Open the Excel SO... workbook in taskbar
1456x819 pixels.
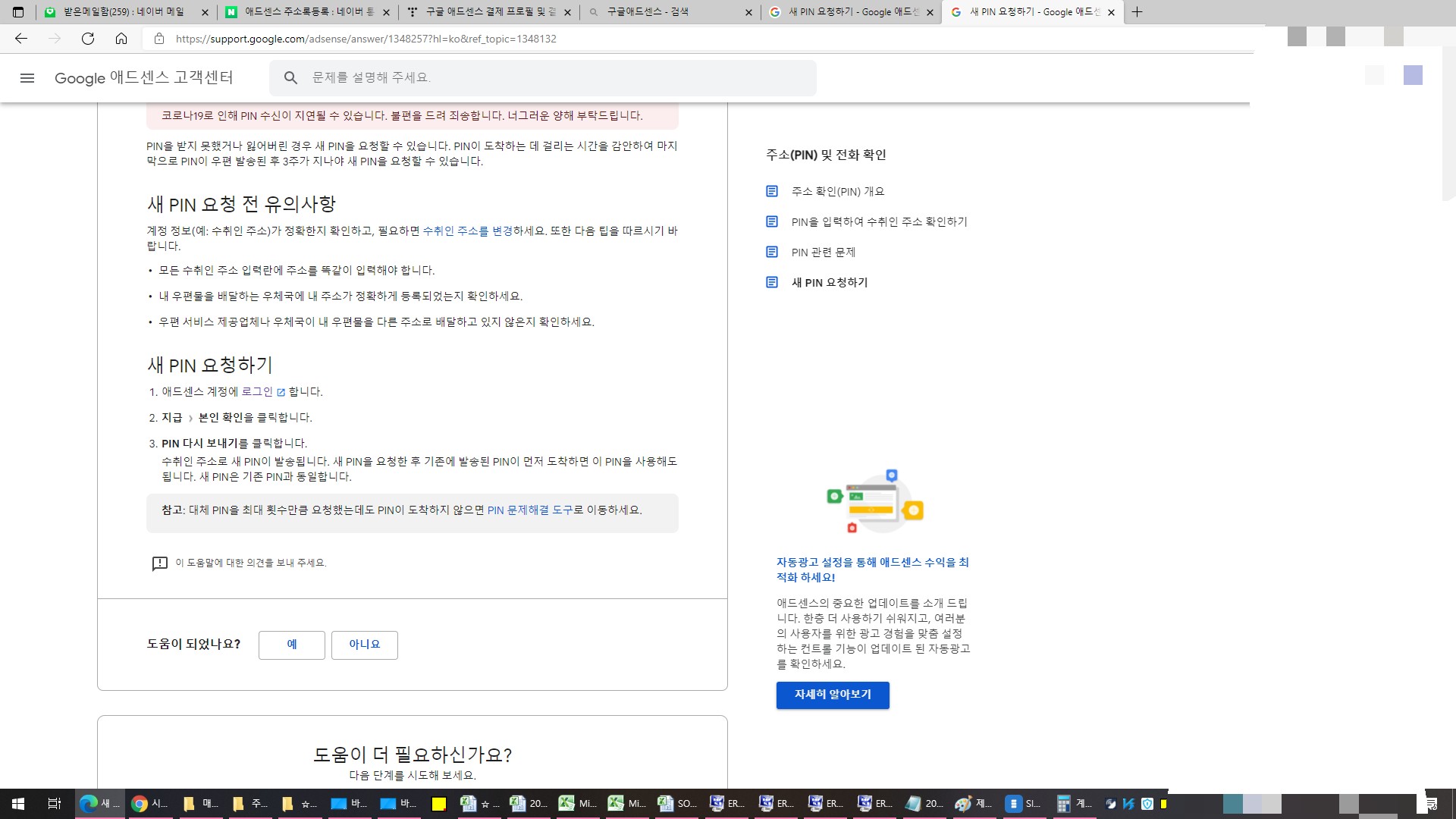(x=677, y=804)
